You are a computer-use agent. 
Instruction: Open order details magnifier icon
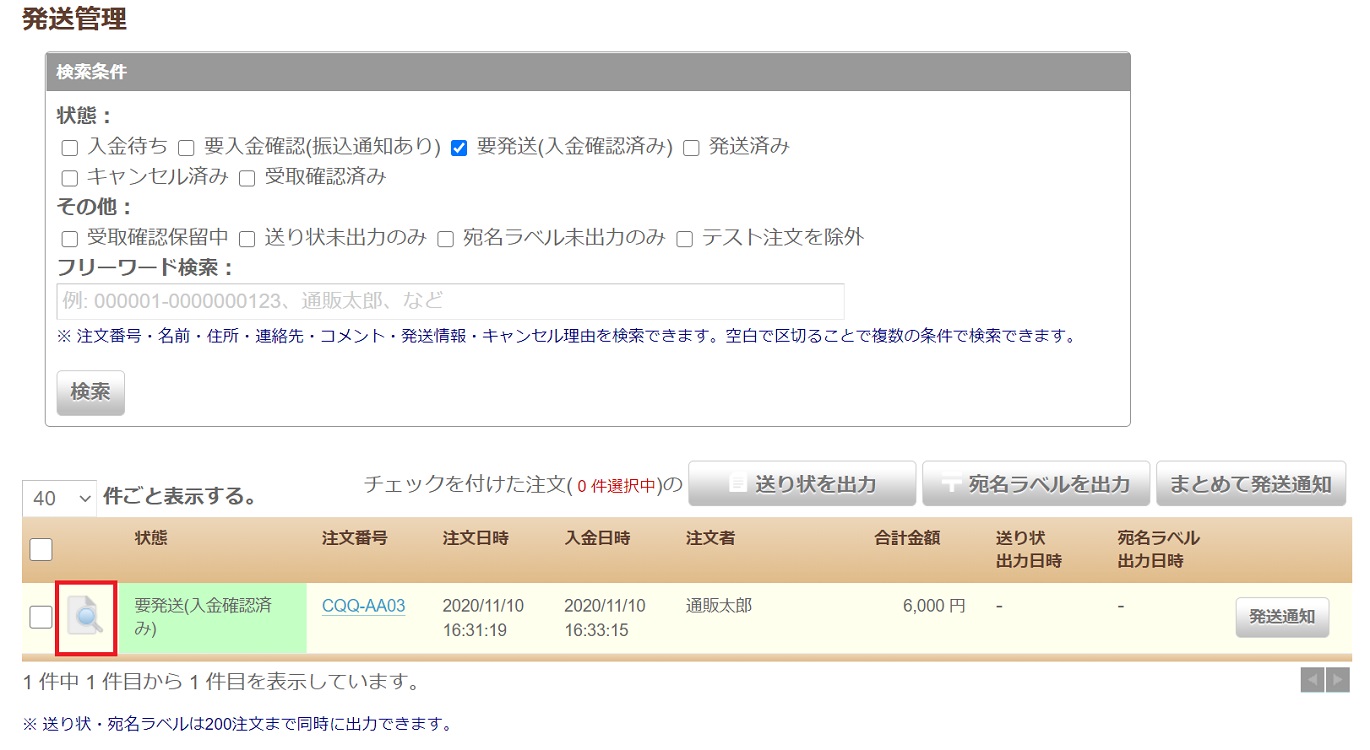coord(86,618)
